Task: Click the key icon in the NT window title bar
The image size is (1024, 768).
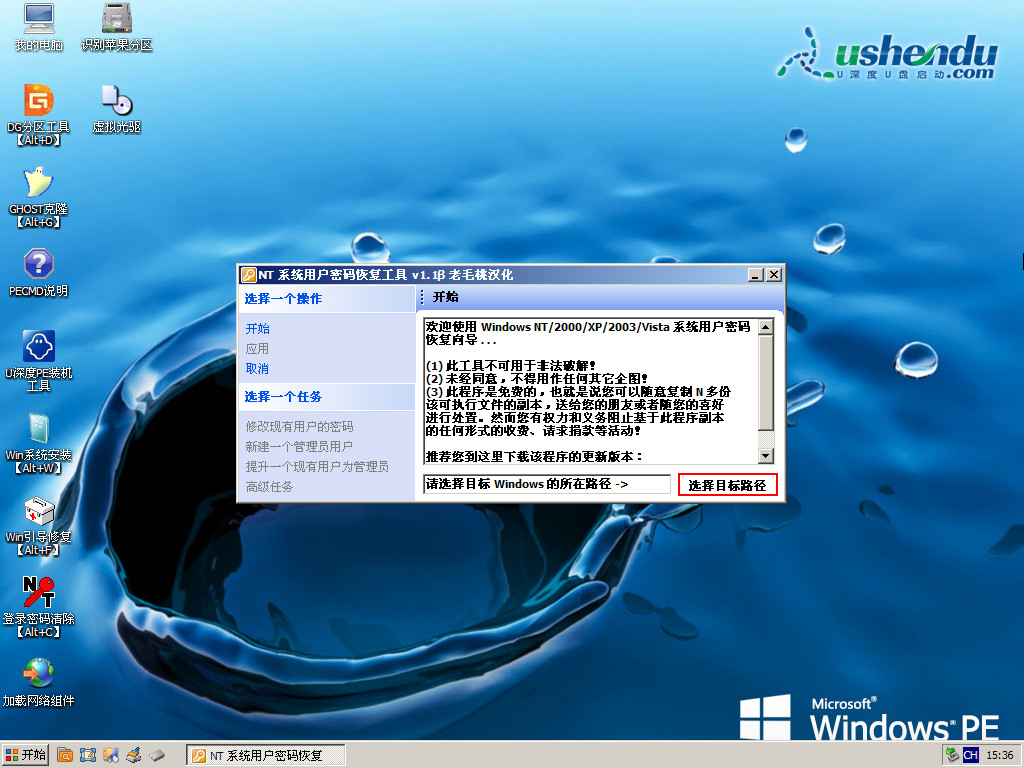Action: tap(248, 275)
